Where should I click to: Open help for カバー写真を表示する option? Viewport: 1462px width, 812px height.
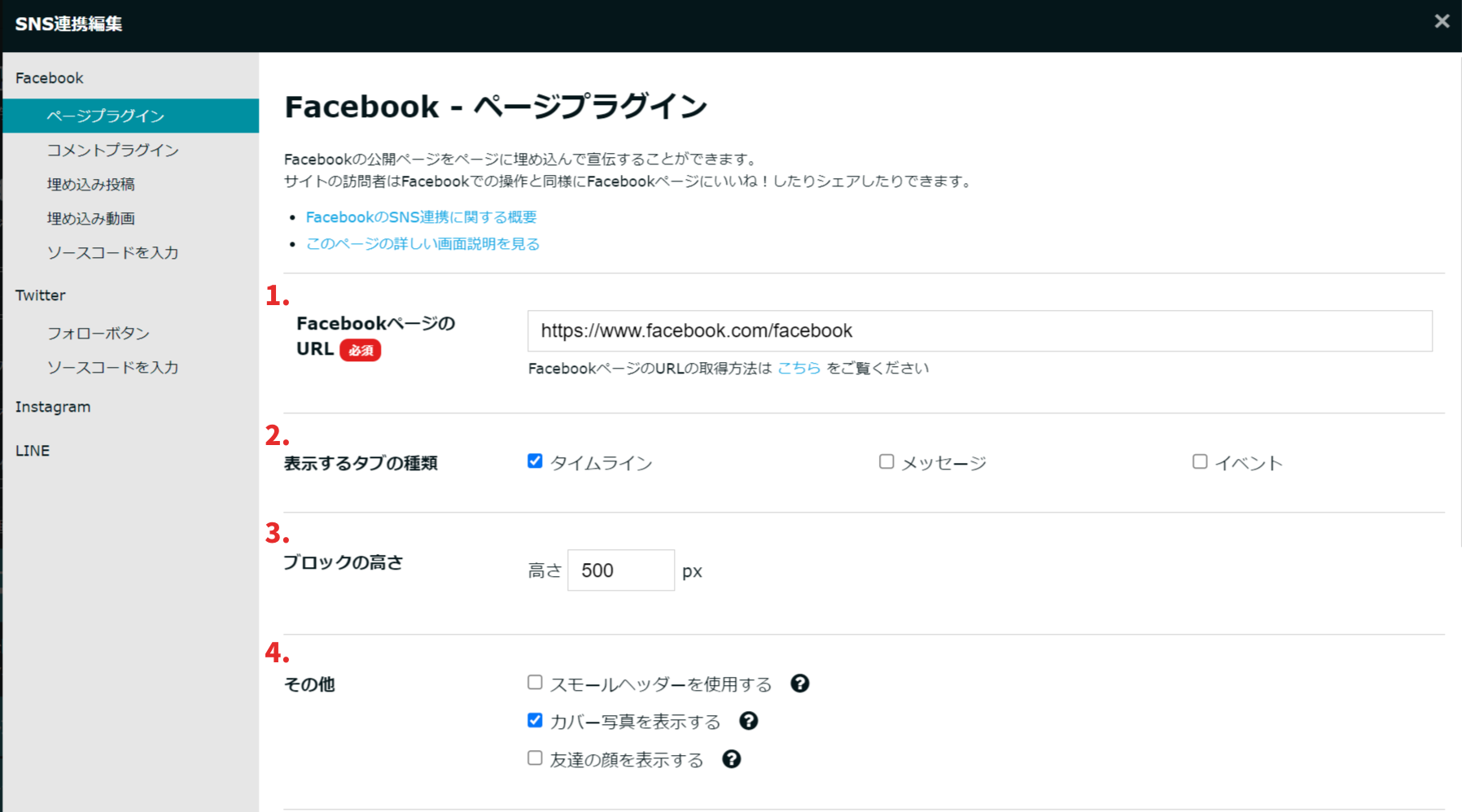(748, 721)
